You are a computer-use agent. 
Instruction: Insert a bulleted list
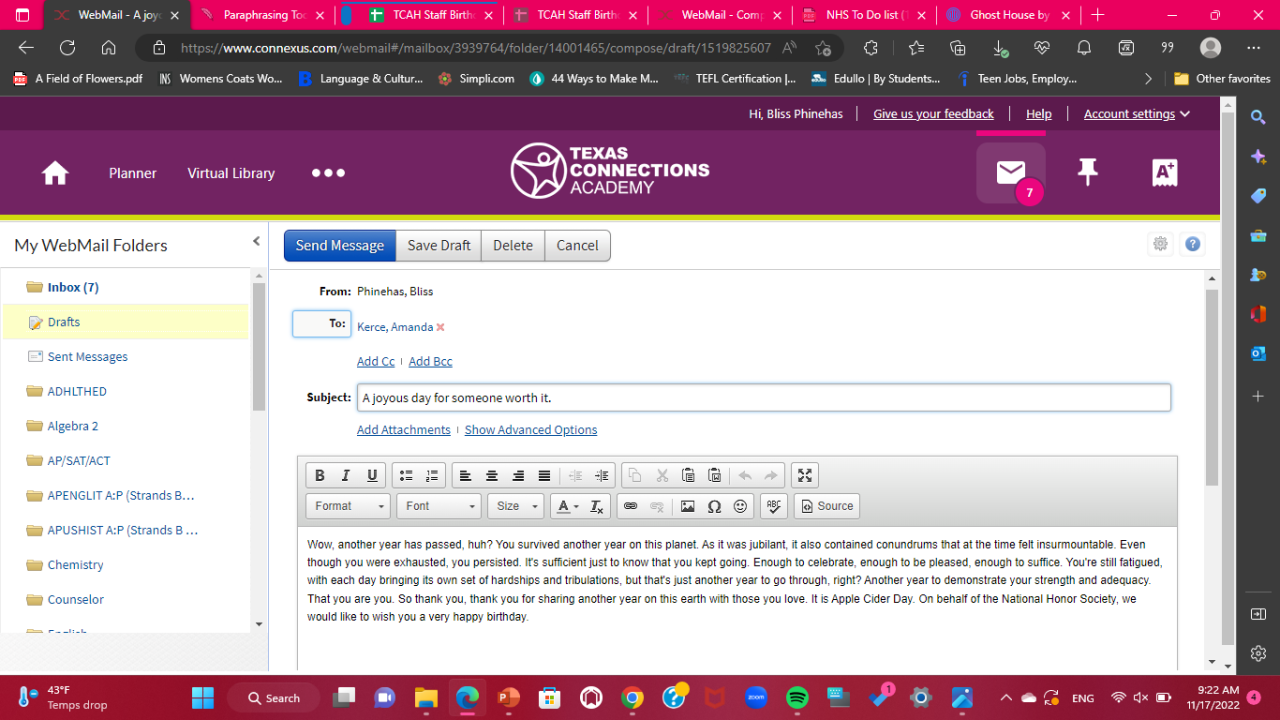click(x=406, y=476)
